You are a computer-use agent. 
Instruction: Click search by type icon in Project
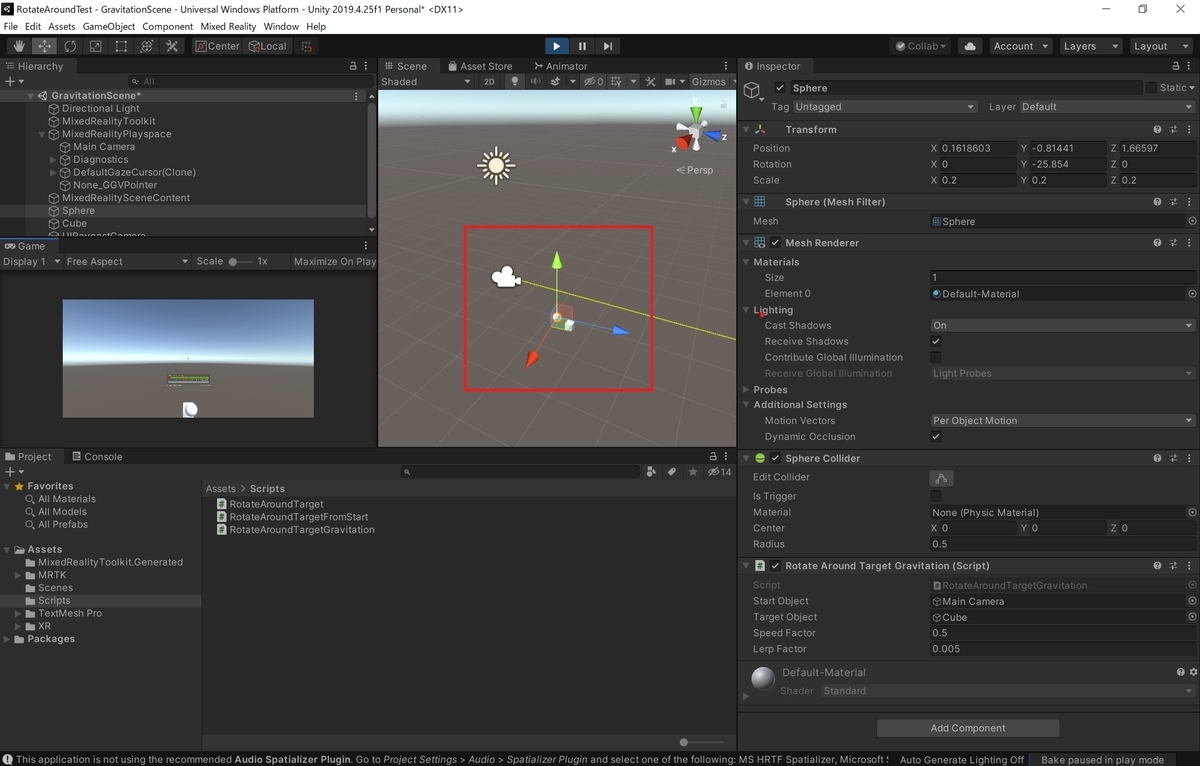652,471
